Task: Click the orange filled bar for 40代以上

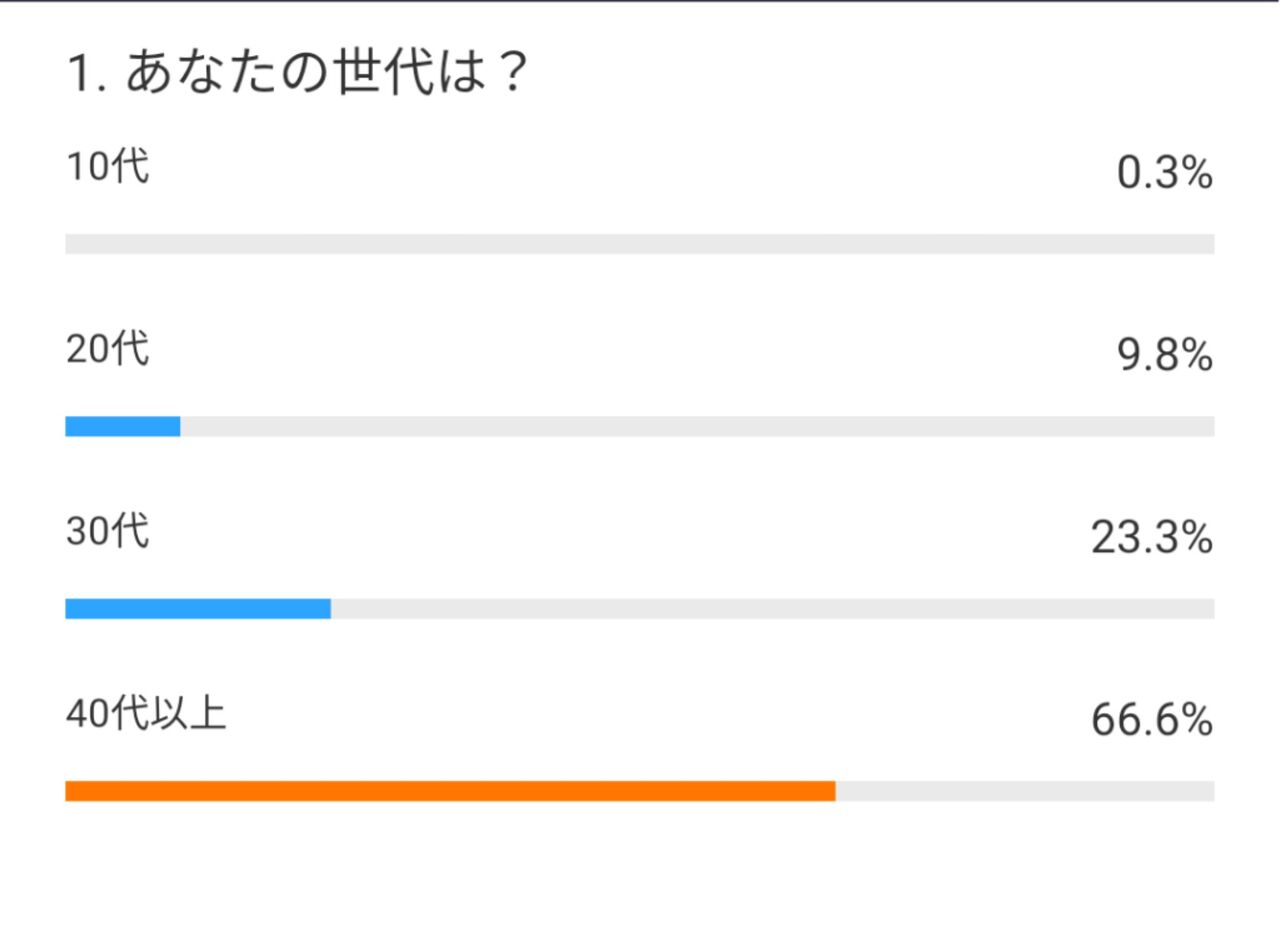Action: (x=450, y=791)
